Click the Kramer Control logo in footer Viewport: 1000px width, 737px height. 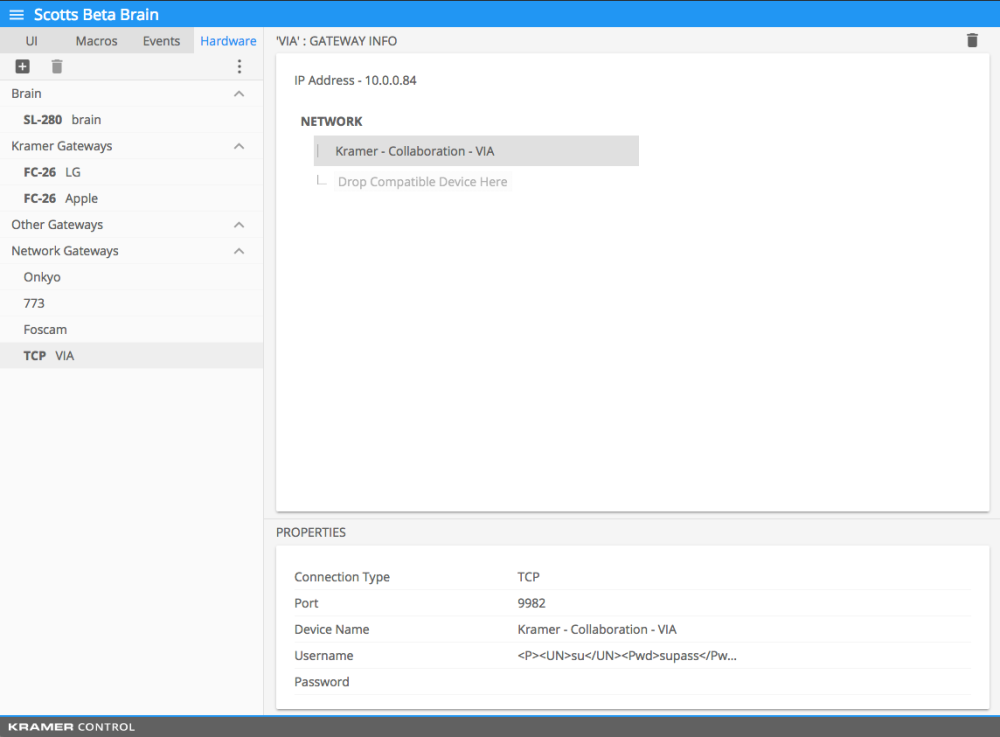click(71, 727)
